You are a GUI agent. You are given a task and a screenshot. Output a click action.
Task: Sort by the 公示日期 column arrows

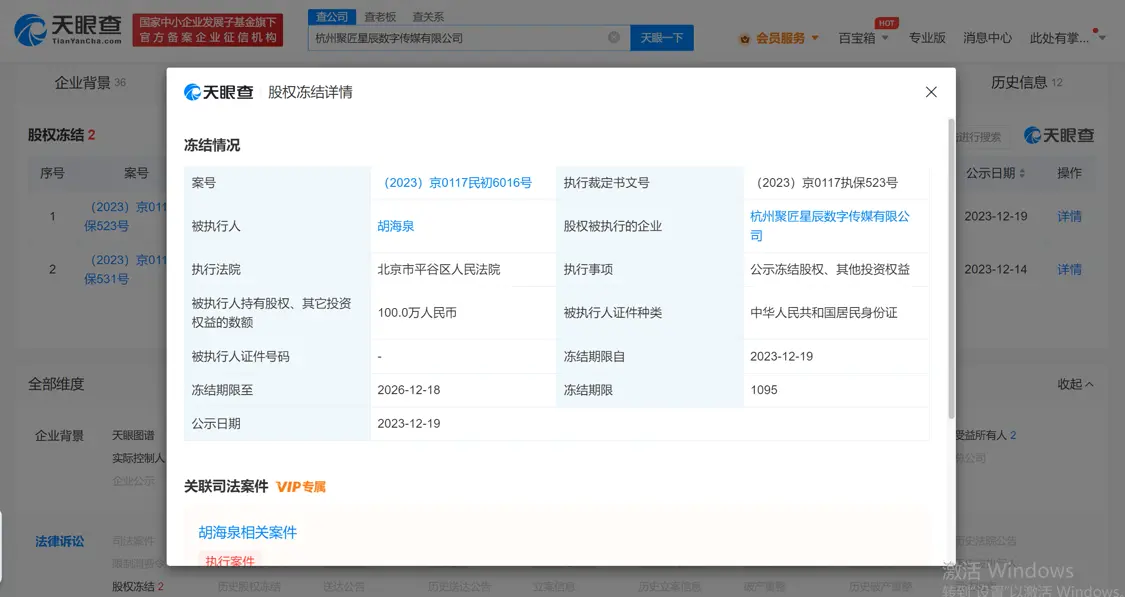[1022, 174]
